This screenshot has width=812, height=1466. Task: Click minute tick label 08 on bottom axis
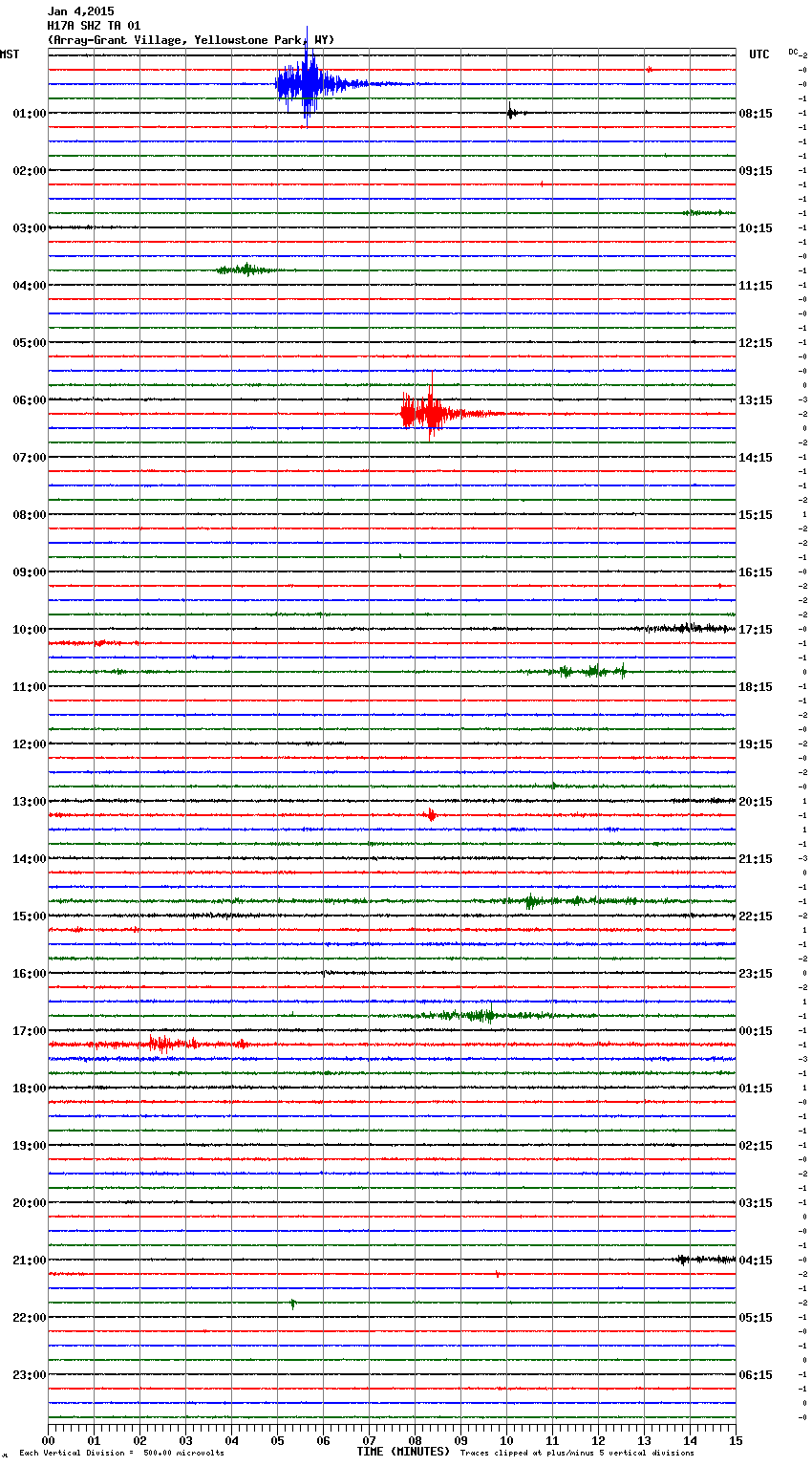click(415, 1440)
